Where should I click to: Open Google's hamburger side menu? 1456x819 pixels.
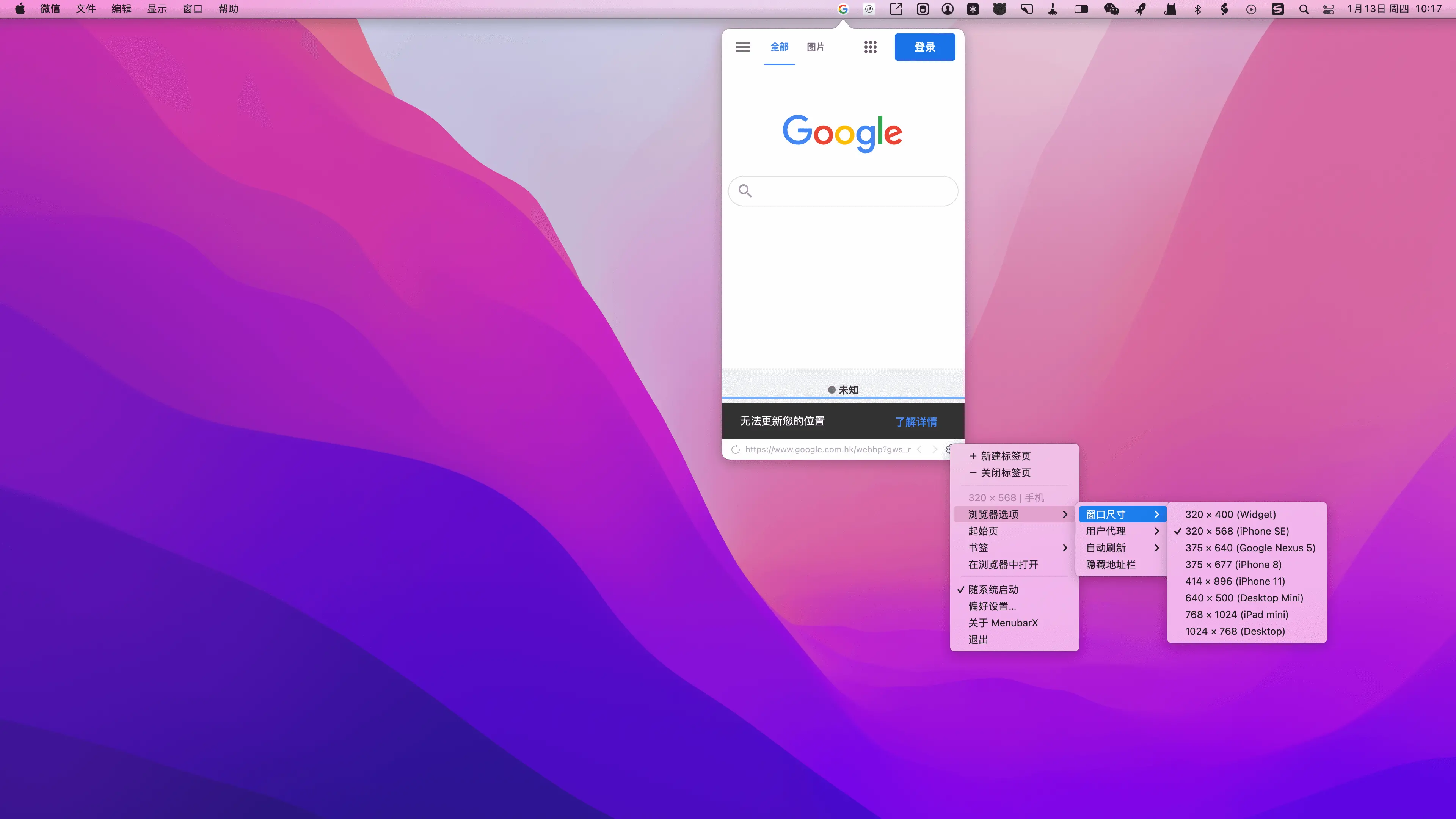[x=743, y=47]
